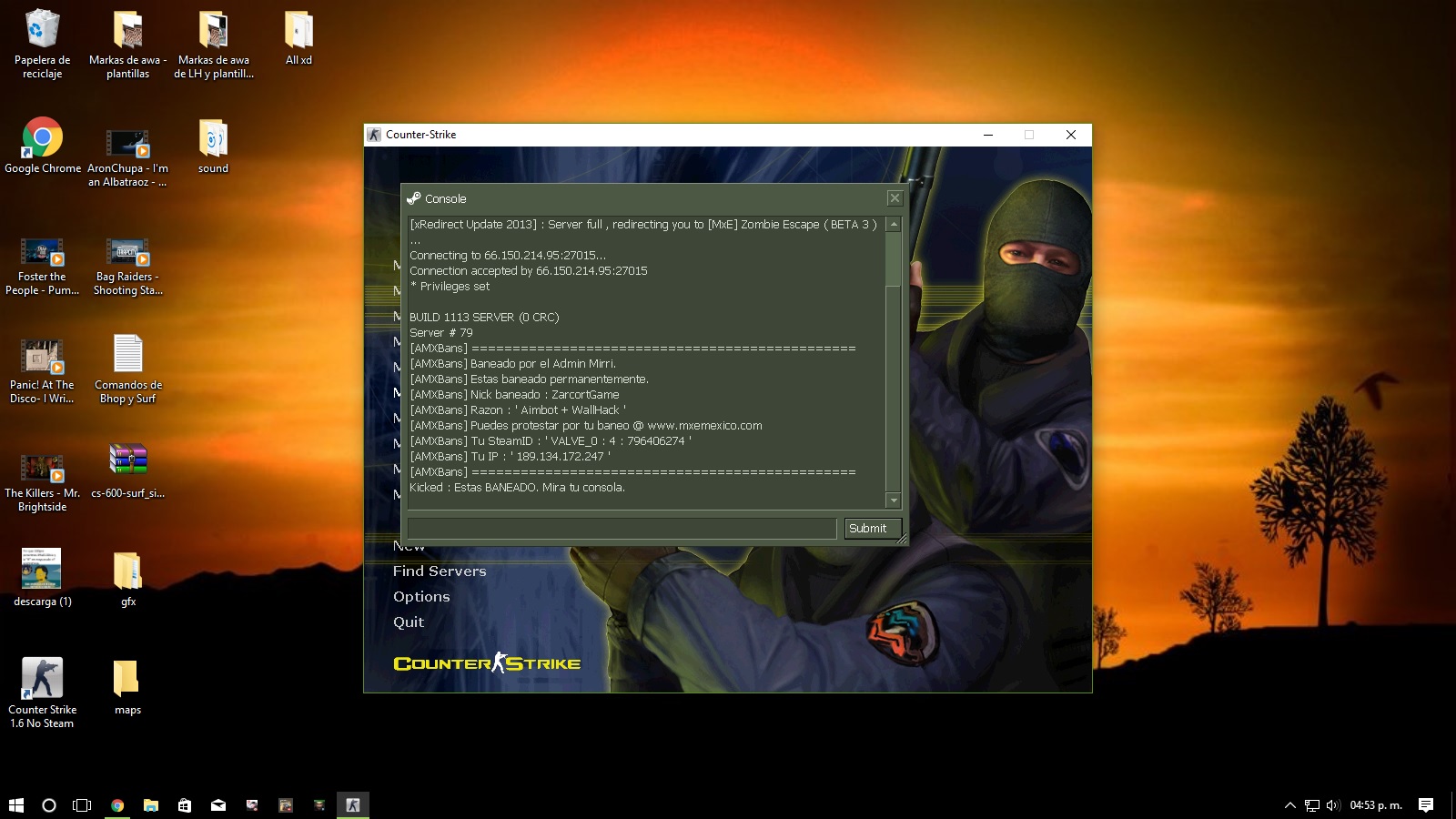Open the Windows Start menu
Image resolution: width=1456 pixels, height=819 pixels.
click(16, 804)
